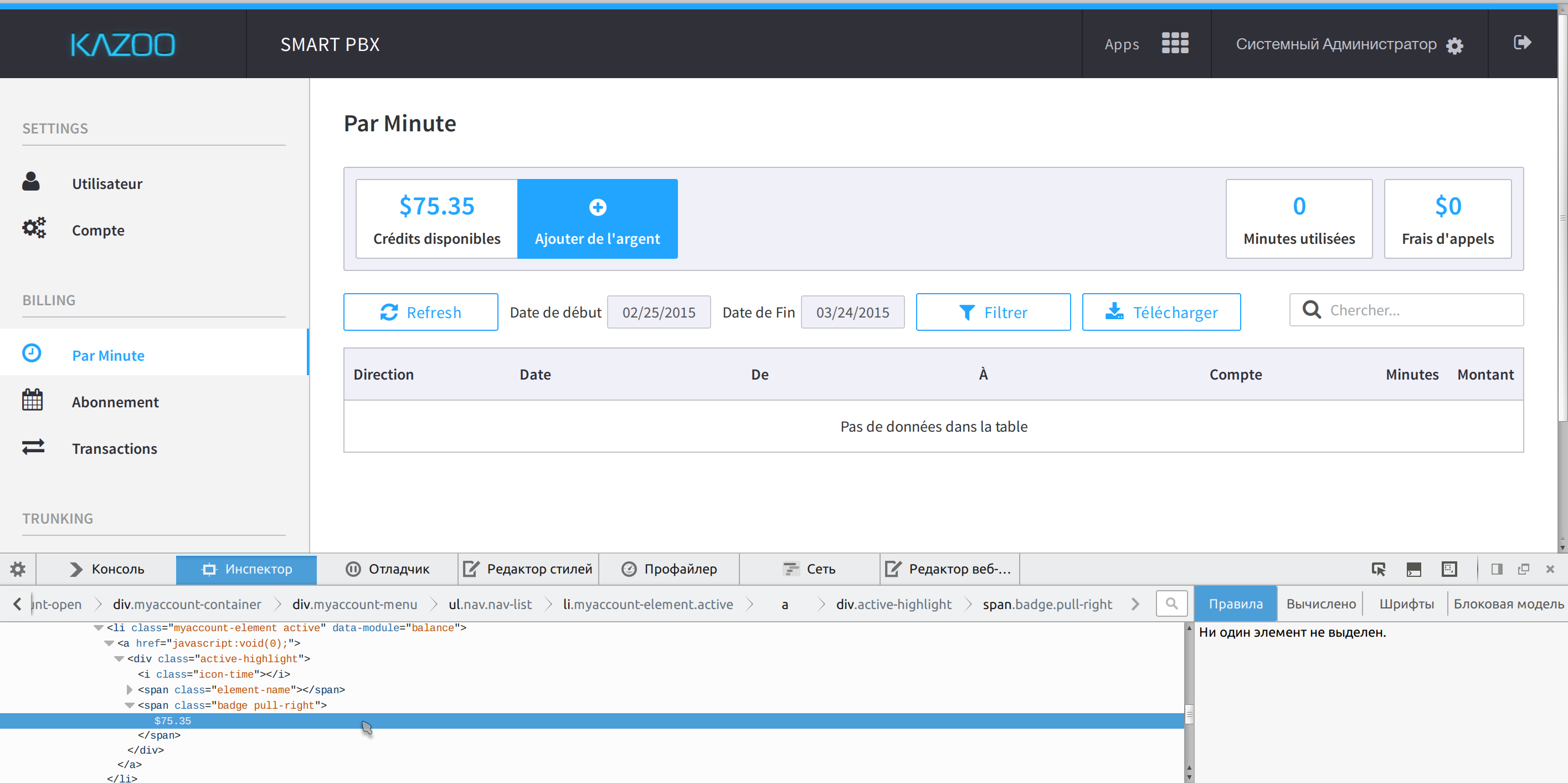
Task: Switch to the Профайлер tab
Action: click(x=669, y=569)
